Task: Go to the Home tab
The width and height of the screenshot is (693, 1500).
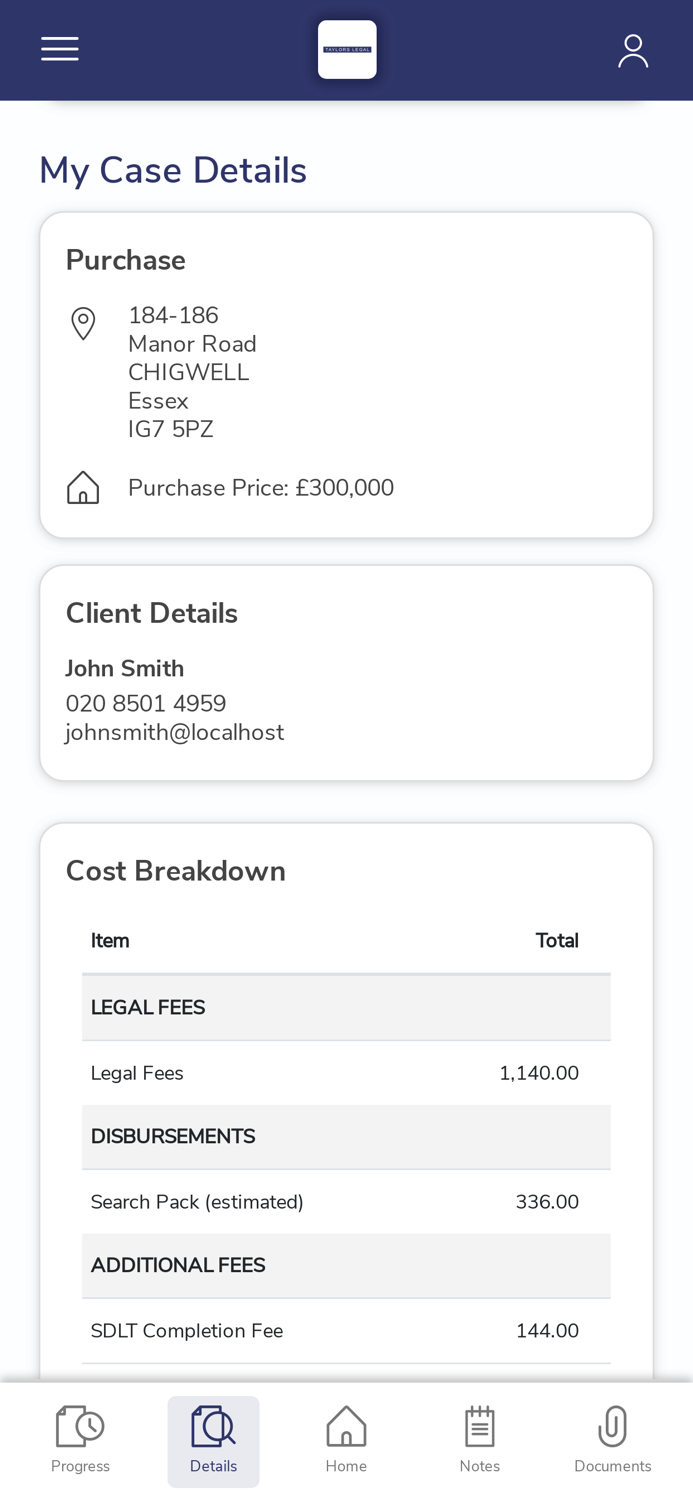Action: (346, 1440)
